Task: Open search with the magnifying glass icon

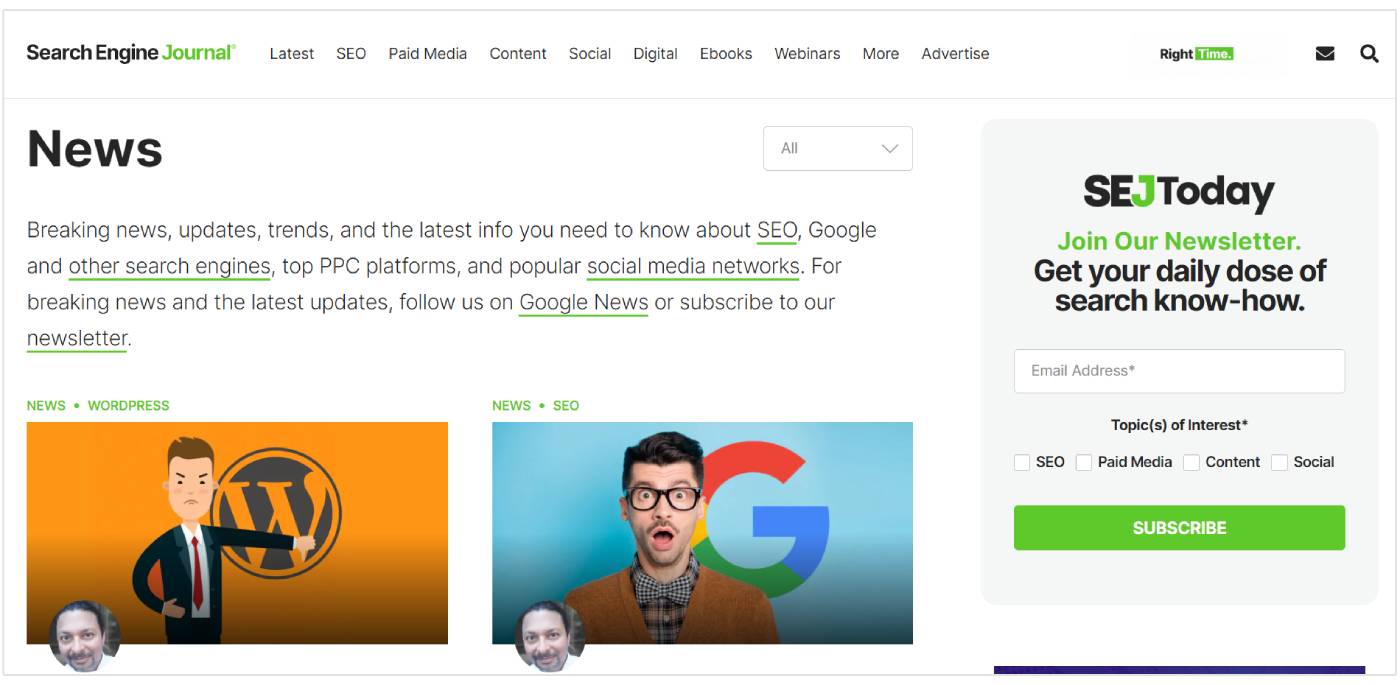Action: 1369,54
